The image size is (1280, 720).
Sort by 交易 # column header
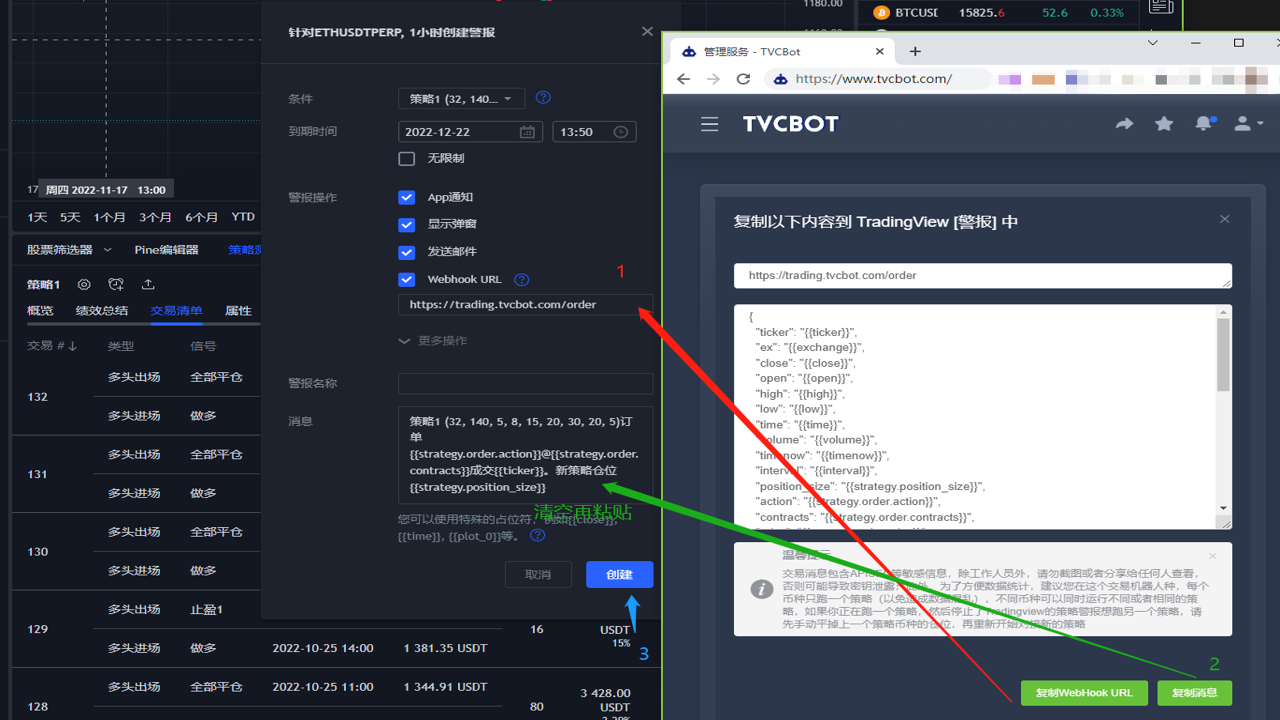click(x=52, y=346)
